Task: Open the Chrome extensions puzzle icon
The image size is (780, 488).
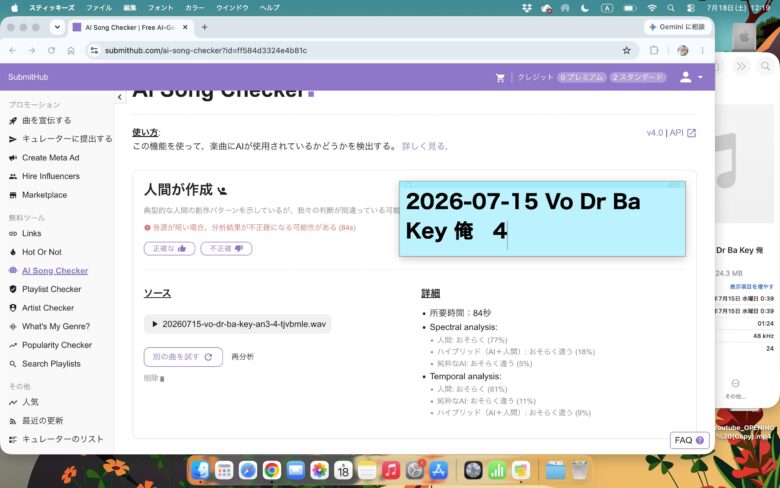Action: [654, 50]
